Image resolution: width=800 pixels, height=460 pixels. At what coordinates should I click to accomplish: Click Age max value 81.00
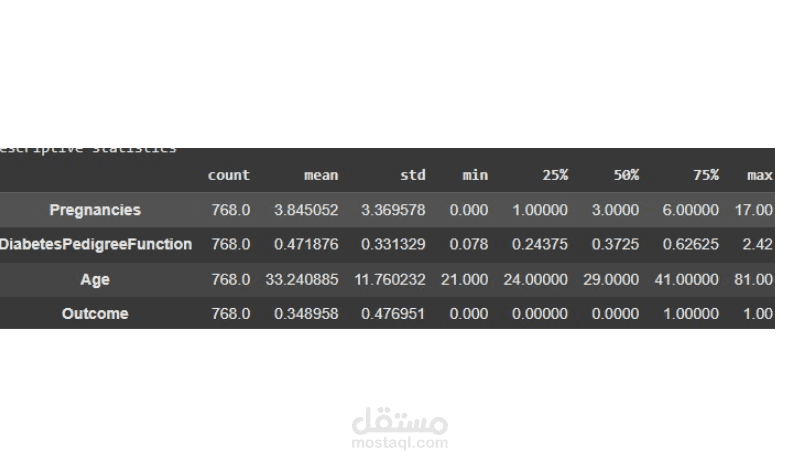click(x=754, y=279)
